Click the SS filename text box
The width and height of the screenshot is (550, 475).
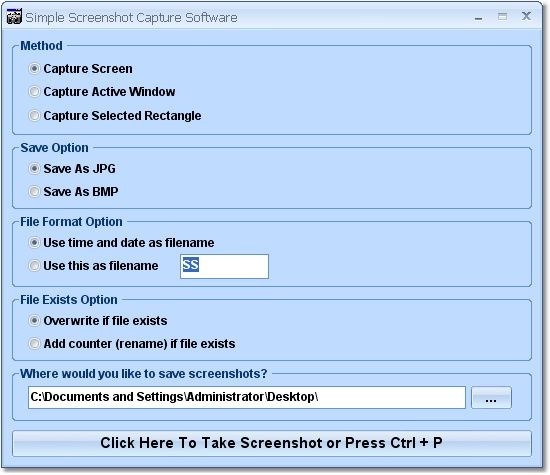pyautogui.click(x=224, y=266)
